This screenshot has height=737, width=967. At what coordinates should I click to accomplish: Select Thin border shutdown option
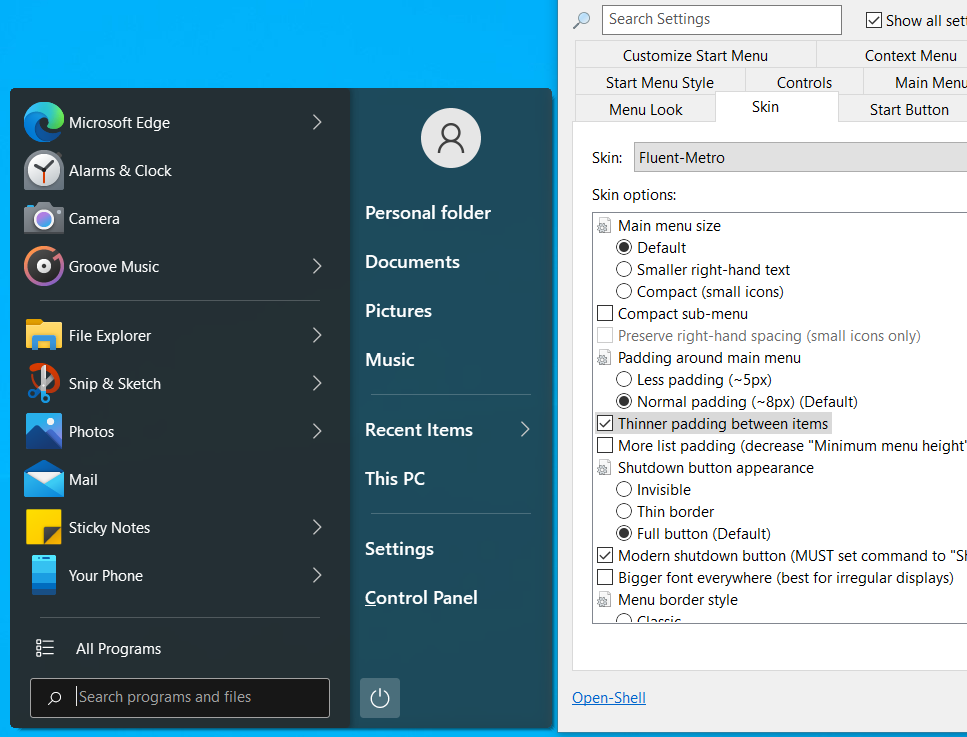click(x=624, y=511)
